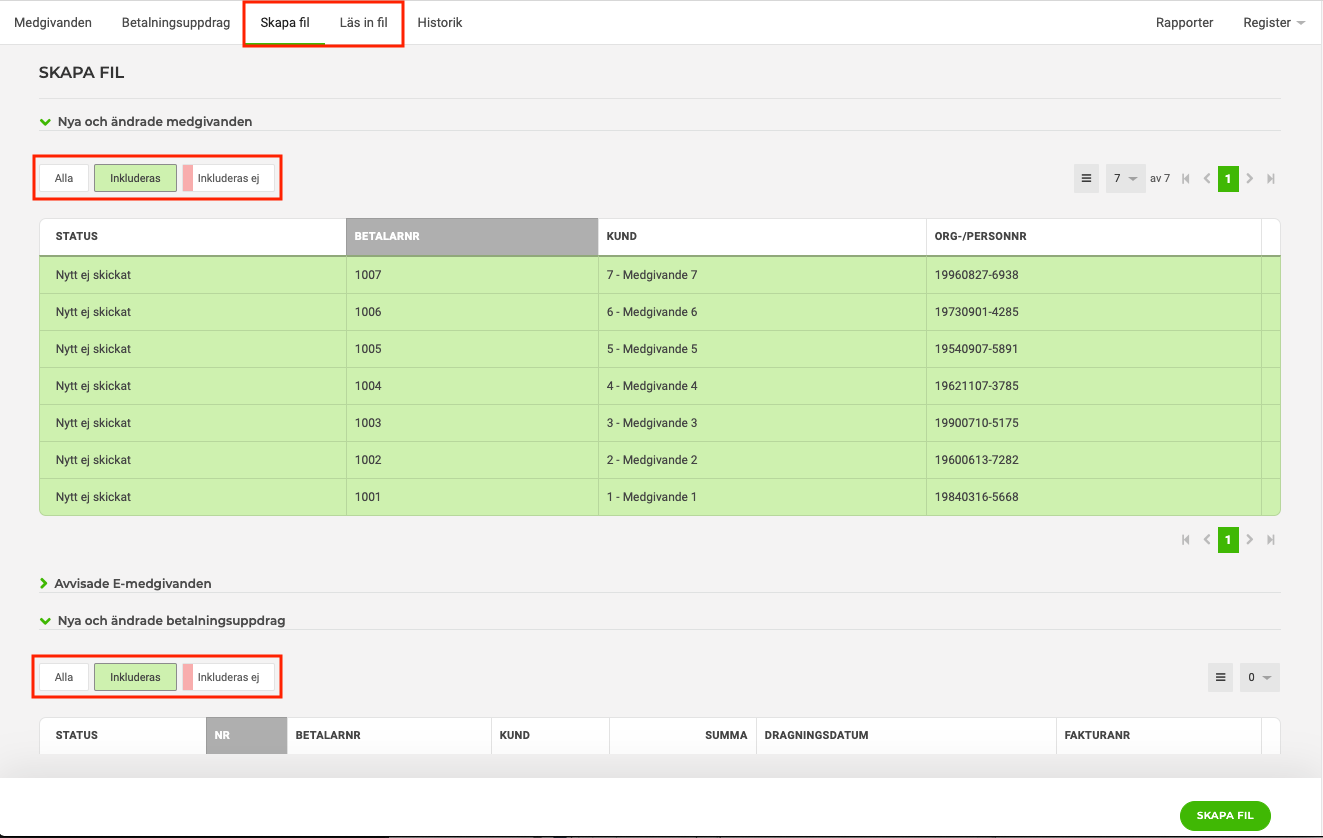Go to previous page in pager below medgivanden table

point(1207,539)
